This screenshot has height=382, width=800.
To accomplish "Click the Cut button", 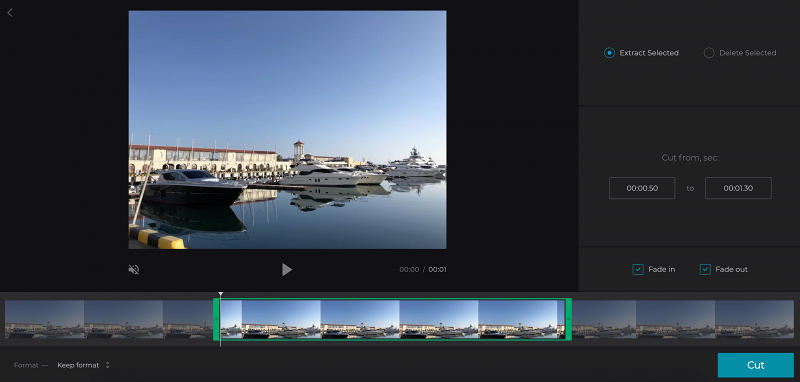I will point(755,365).
